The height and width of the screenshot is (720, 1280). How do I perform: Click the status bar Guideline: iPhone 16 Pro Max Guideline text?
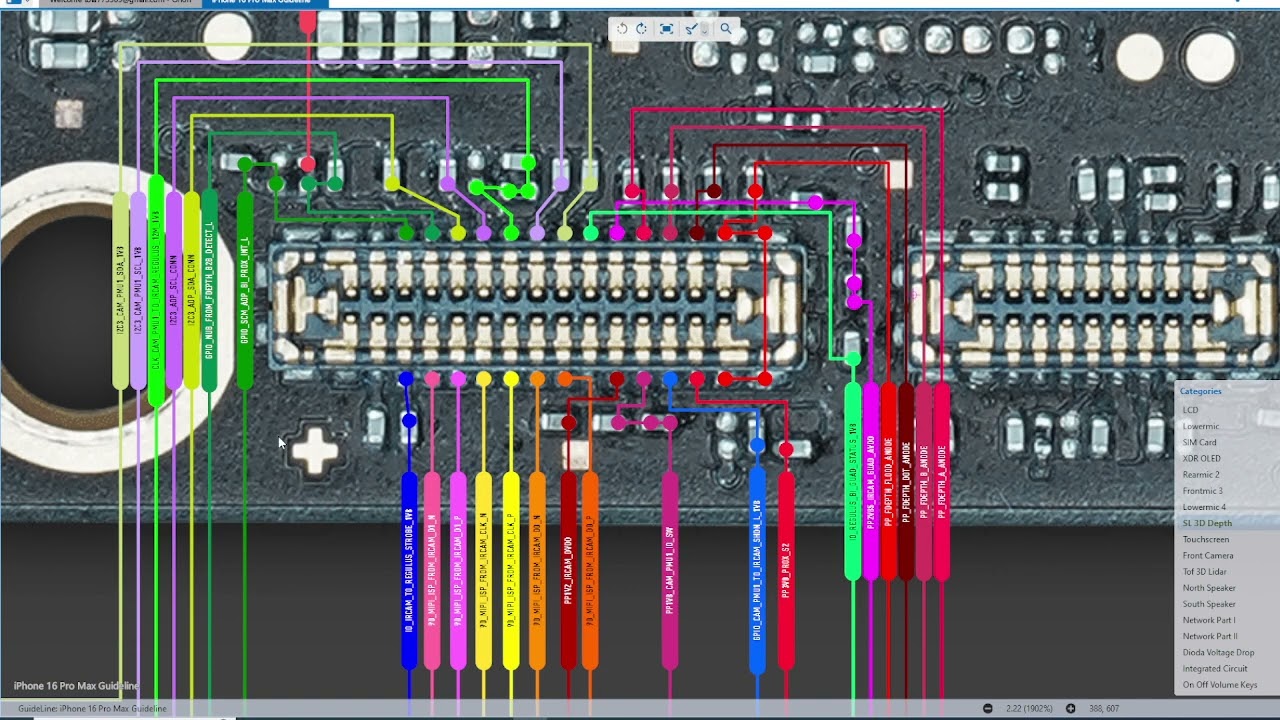[x=93, y=708]
